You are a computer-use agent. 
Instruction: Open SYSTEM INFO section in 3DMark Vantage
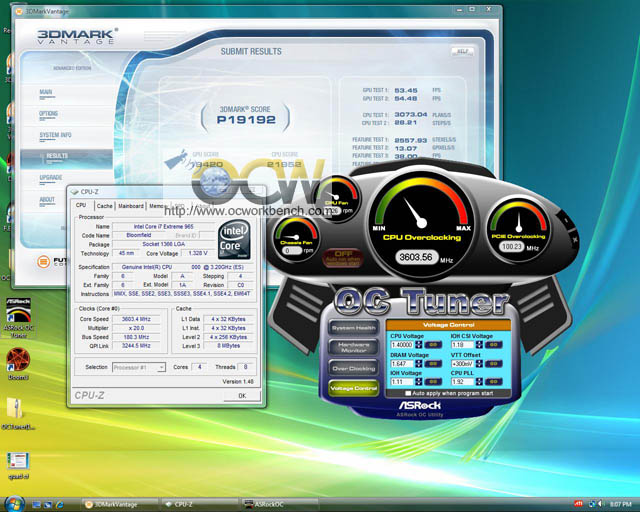(x=55, y=136)
